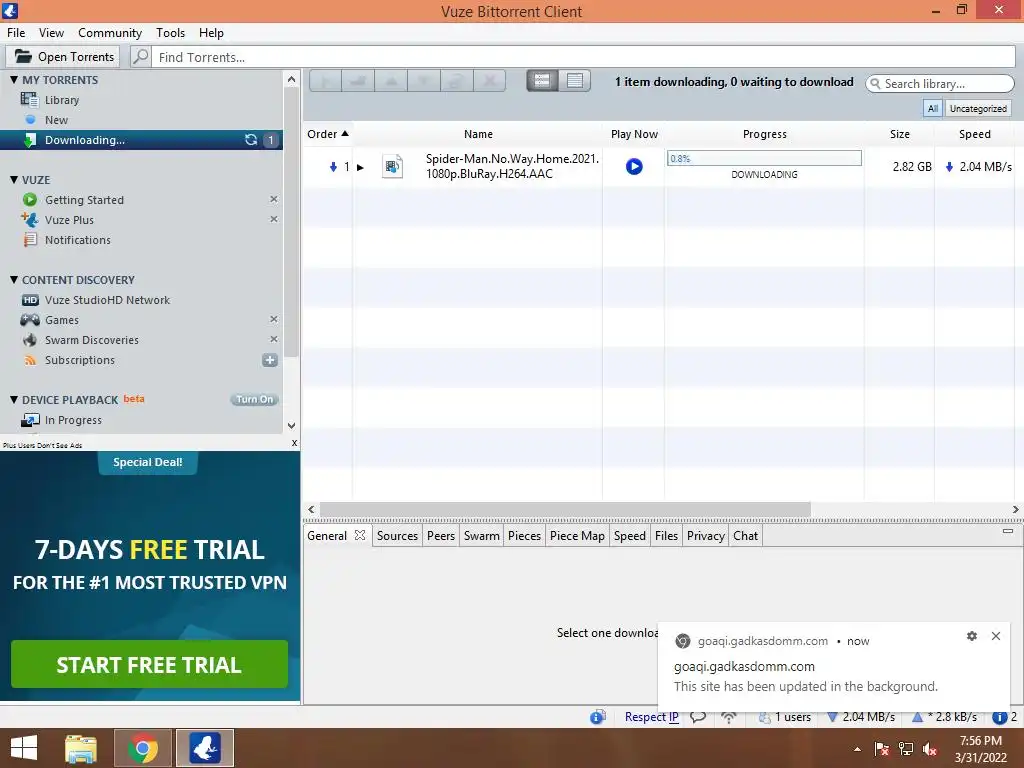1024x768 pixels.
Task: Open the View menu
Action: [x=51, y=33]
